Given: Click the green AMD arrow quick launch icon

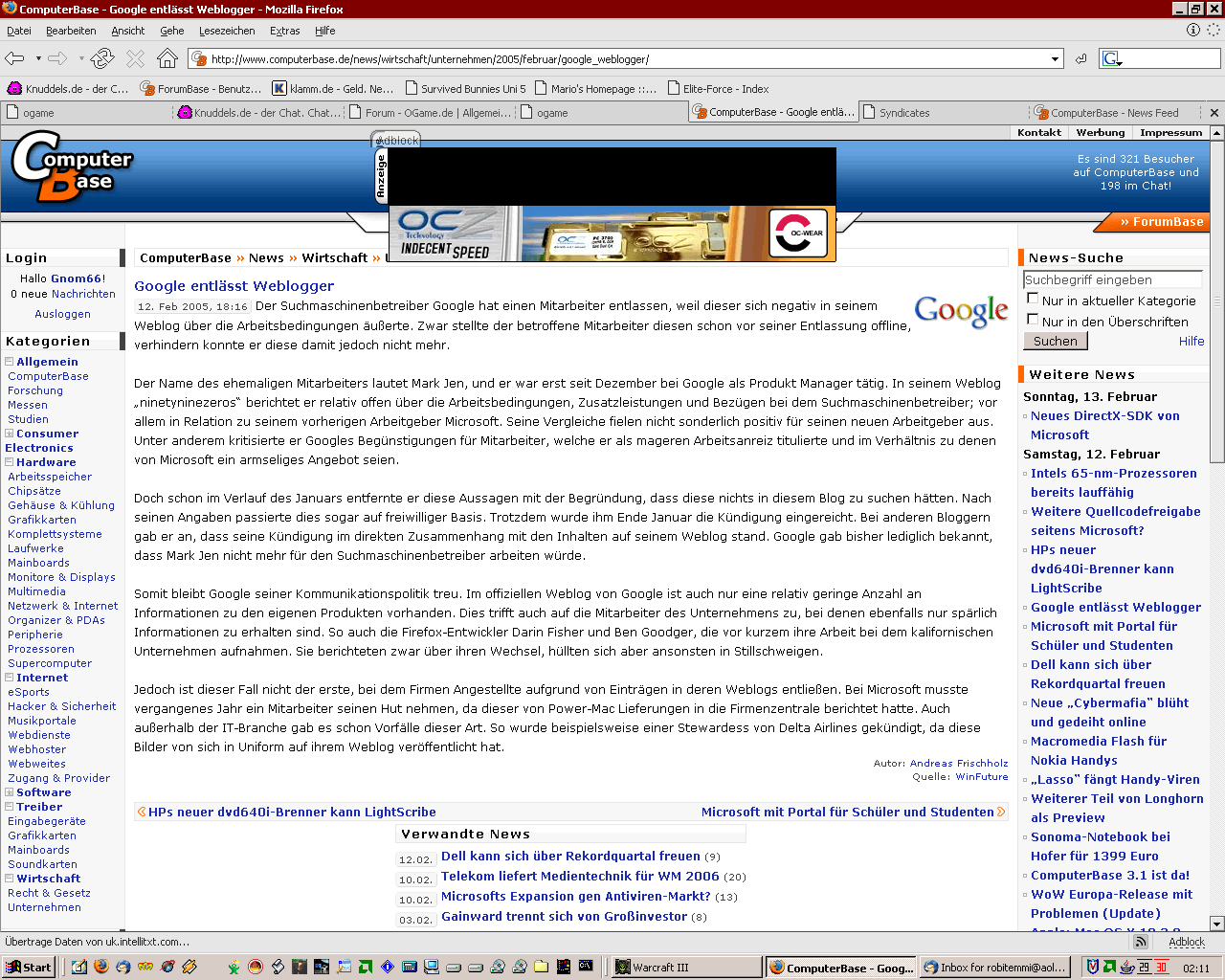Looking at the screenshot, I should pyautogui.click(x=366, y=967).
